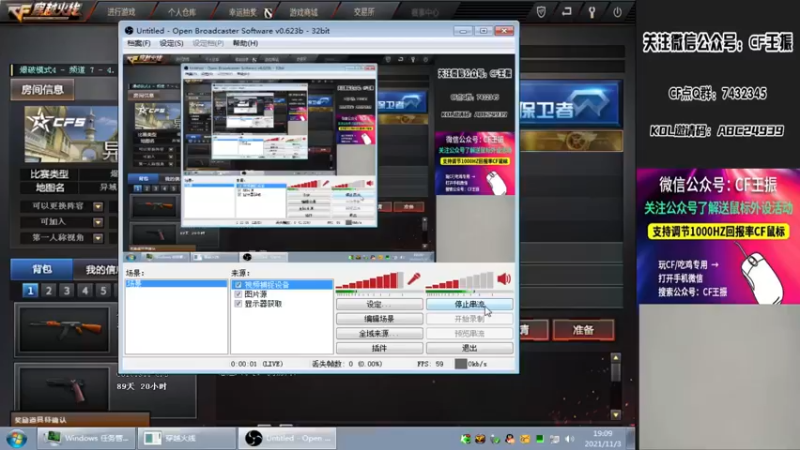This screenshot has width=800, height=450.
Task: Select 场景 entry in scenes list
Action: 176,283
